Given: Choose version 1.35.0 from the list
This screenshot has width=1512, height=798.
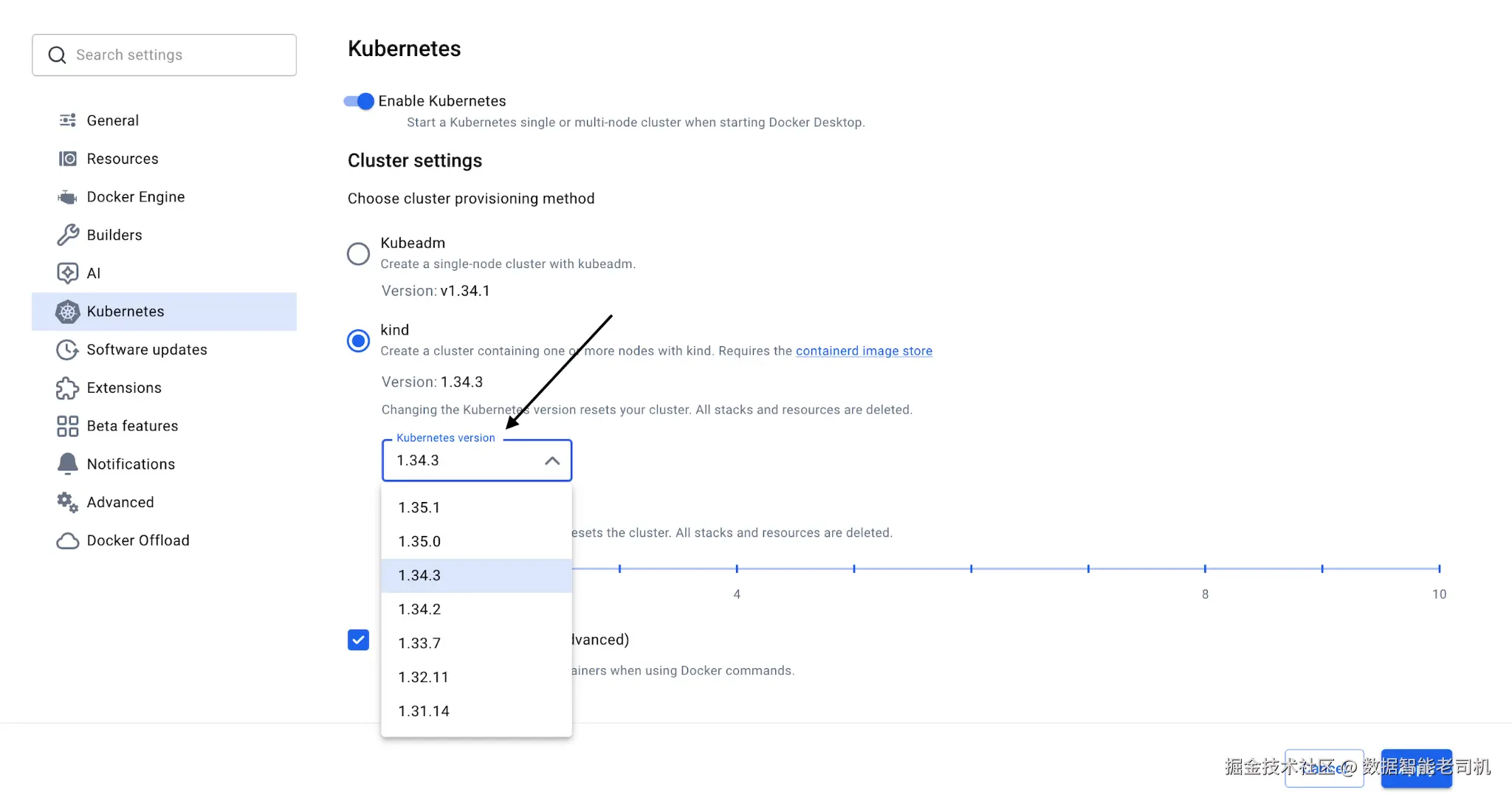Looking at the screenshot, I should (x=477, y=542).
